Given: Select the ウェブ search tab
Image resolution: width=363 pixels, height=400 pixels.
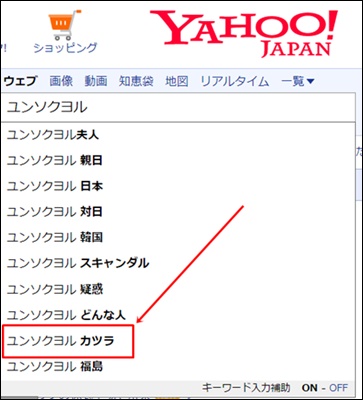Looking at the screenshot, I should (20, 81).
